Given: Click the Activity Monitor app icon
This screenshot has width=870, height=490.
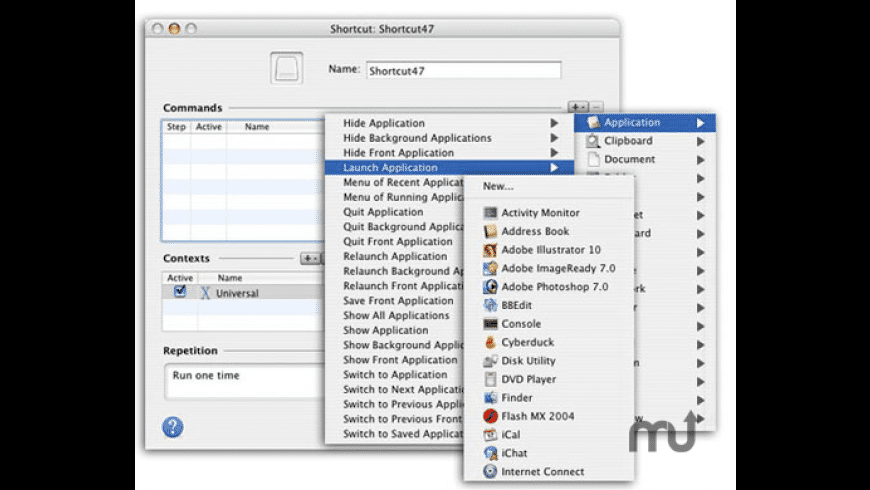Looking at the screenshot, I should (x=490, y=213).
